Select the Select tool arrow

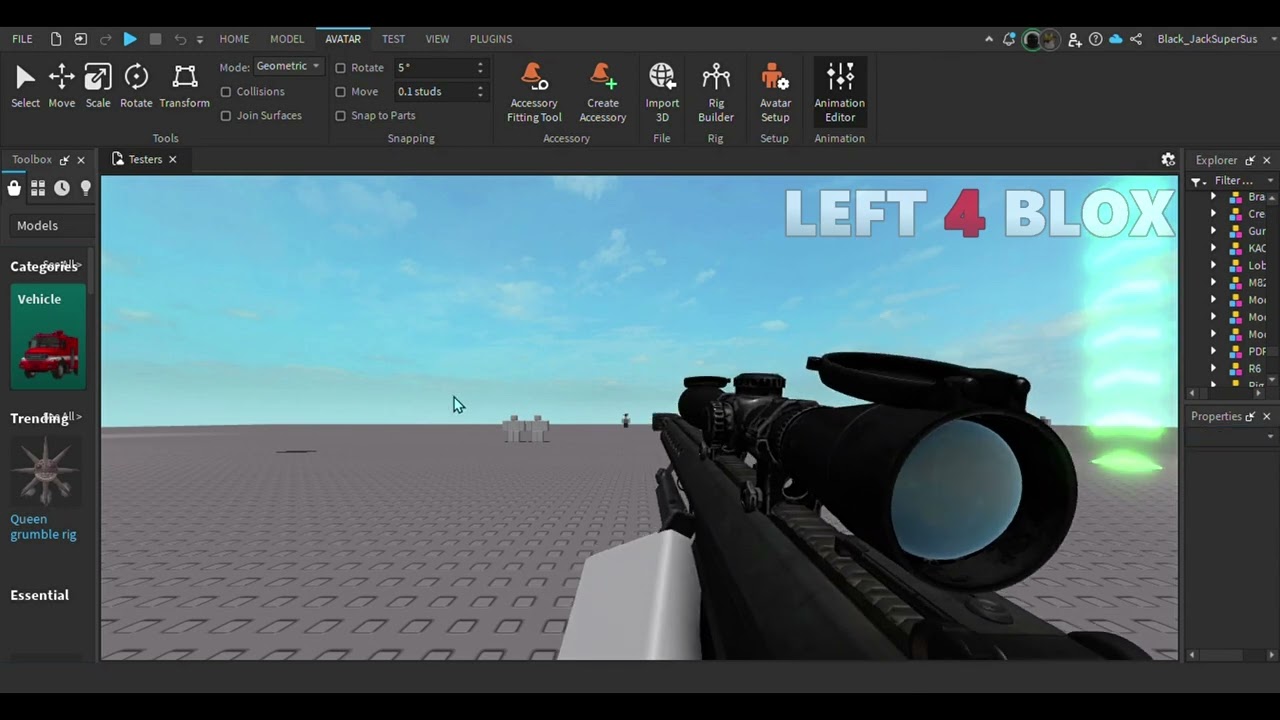coord(25,86)
